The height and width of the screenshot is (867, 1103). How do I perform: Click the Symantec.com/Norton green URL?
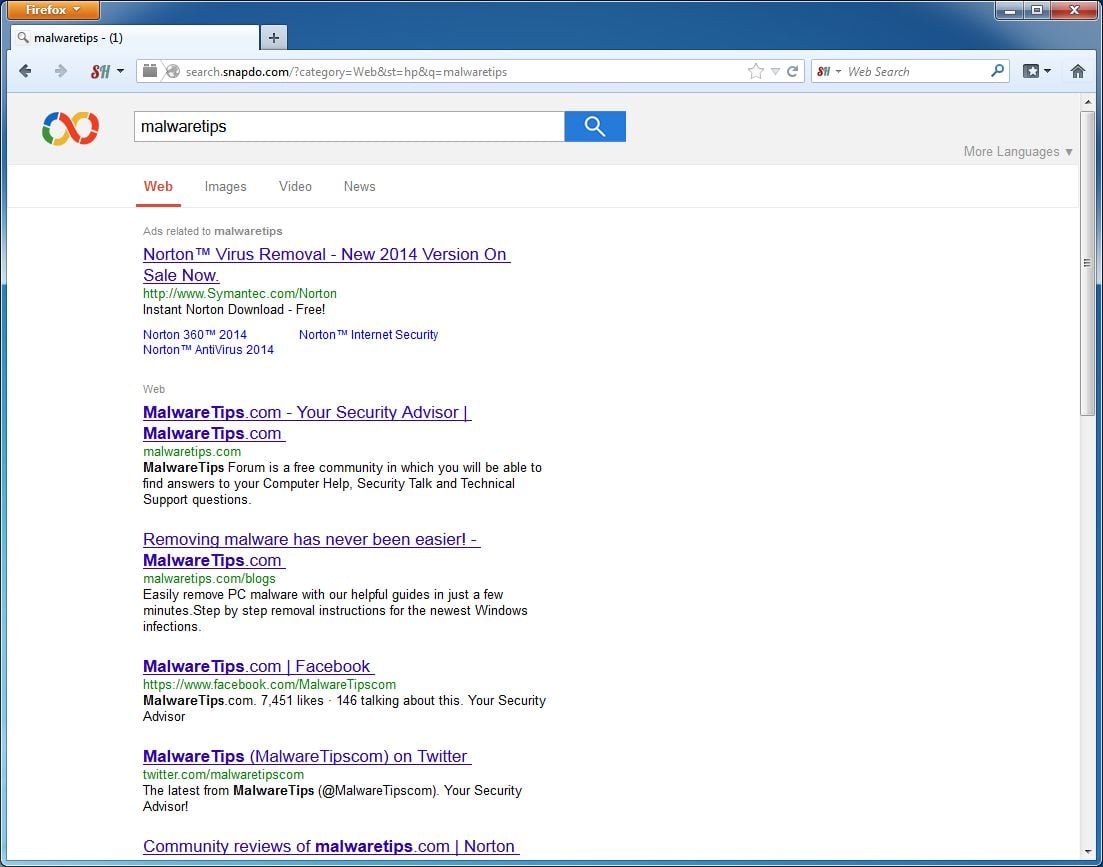[x=240, y=294]
